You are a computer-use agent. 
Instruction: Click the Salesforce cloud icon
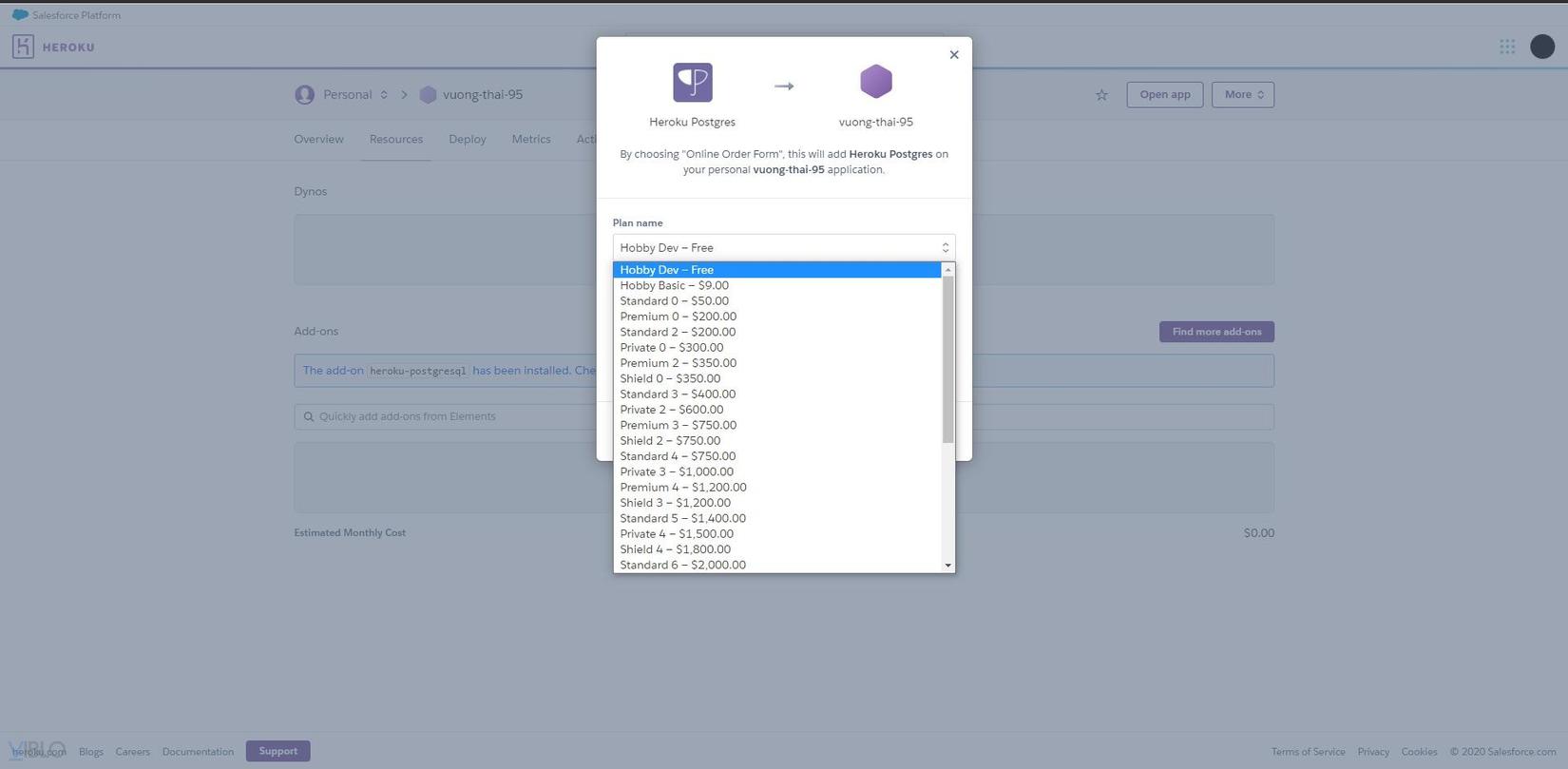click(x=20, y=15)
